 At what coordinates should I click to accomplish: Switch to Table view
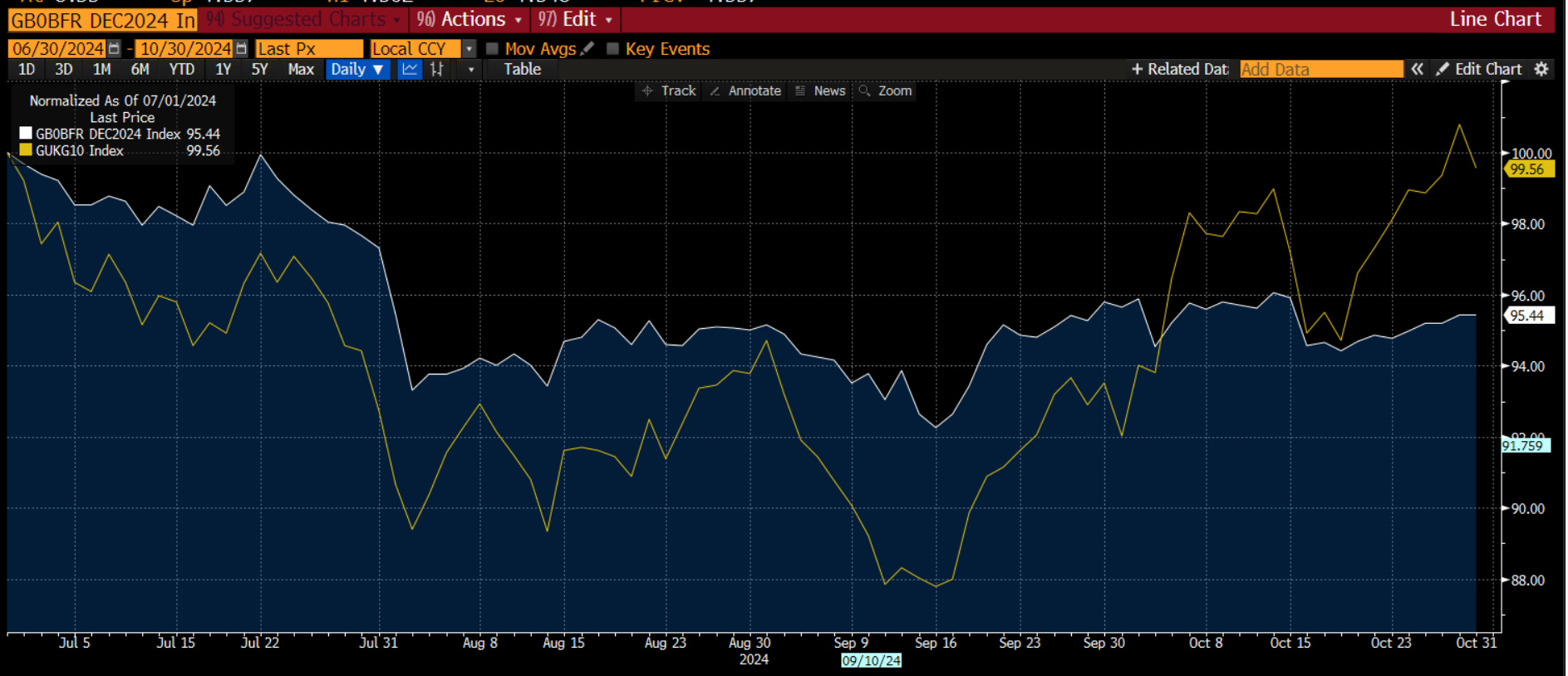522,70
